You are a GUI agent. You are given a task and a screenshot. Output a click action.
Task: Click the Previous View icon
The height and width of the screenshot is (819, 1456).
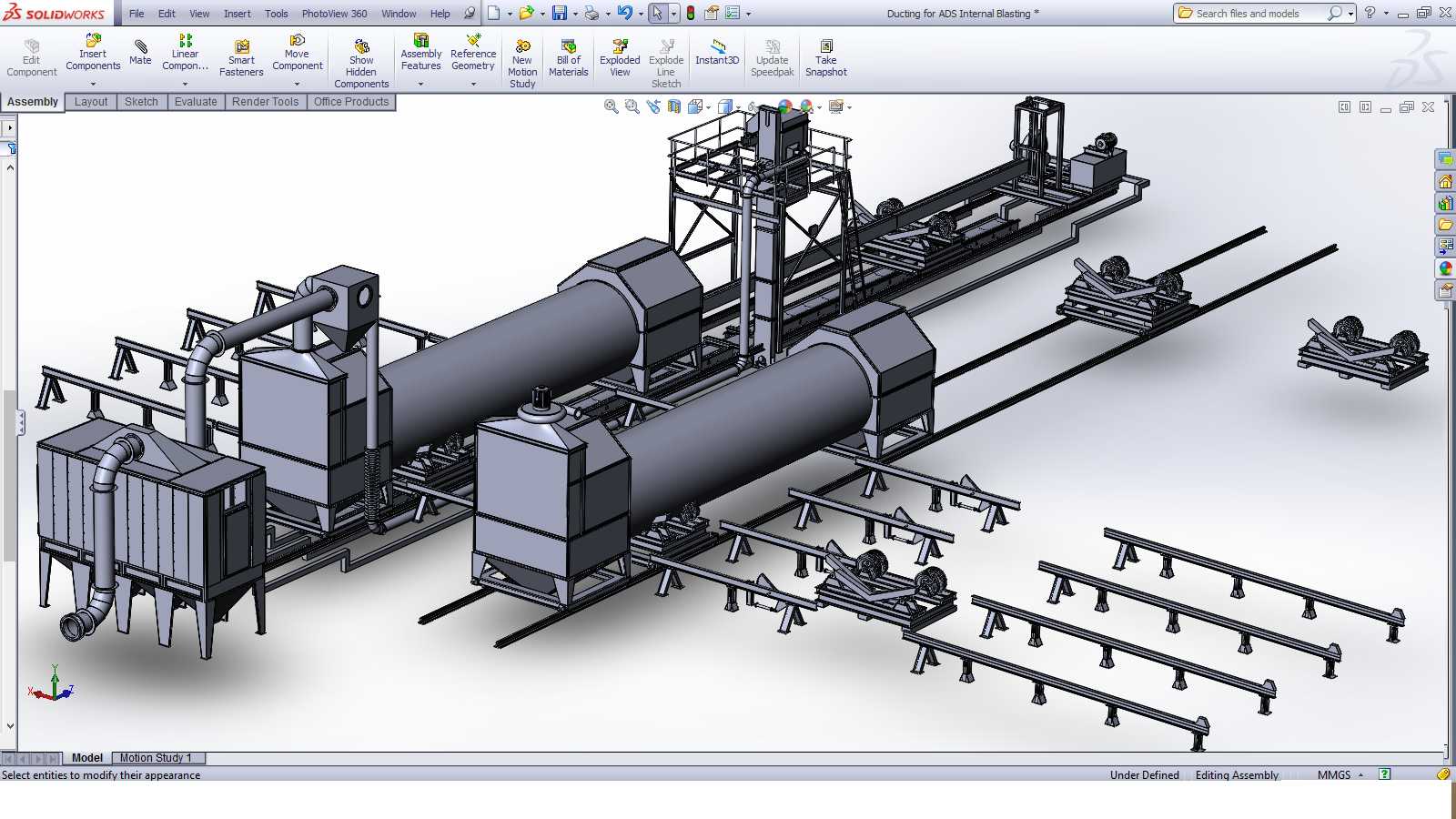653,106
